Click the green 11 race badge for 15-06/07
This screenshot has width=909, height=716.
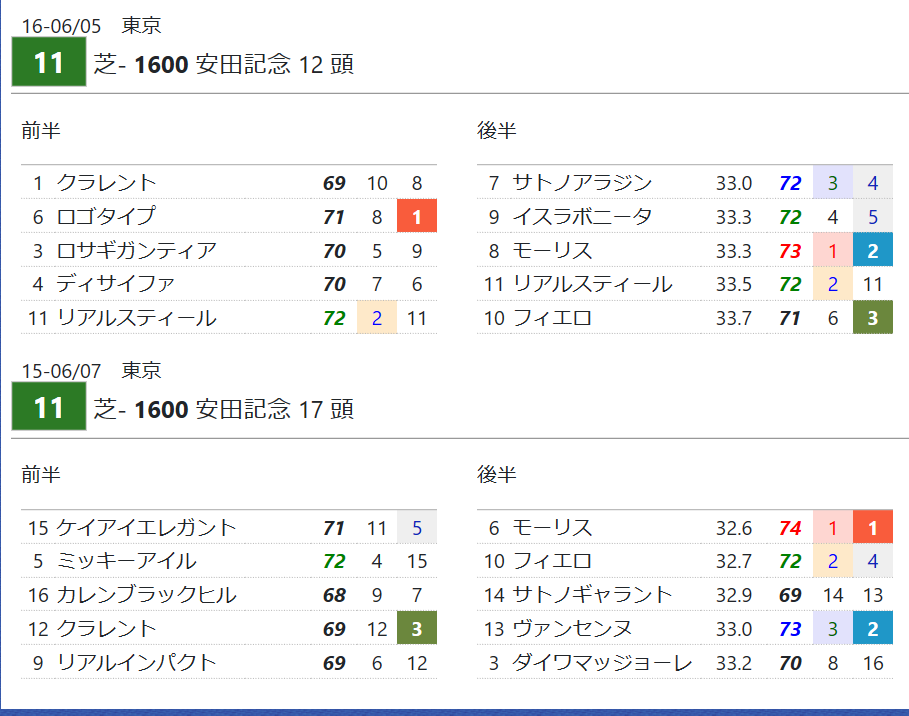(49, 406)
